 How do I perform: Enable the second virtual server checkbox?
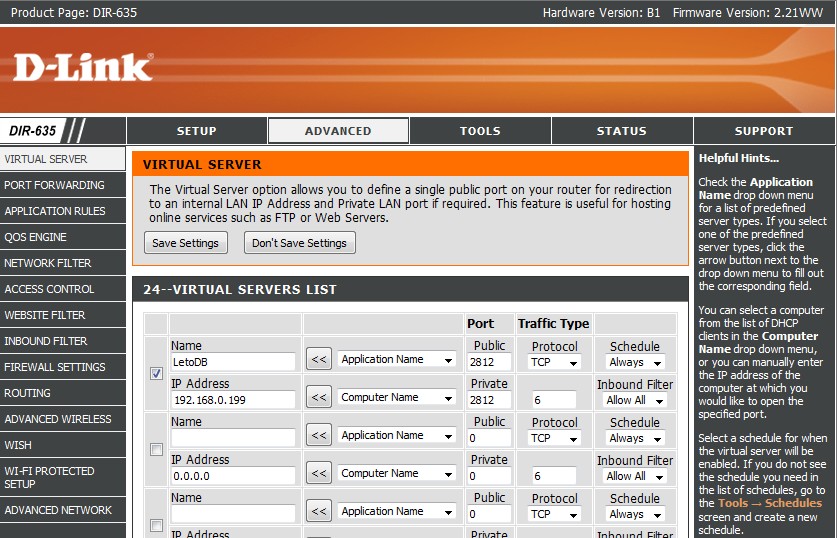(x=156, y=449)
